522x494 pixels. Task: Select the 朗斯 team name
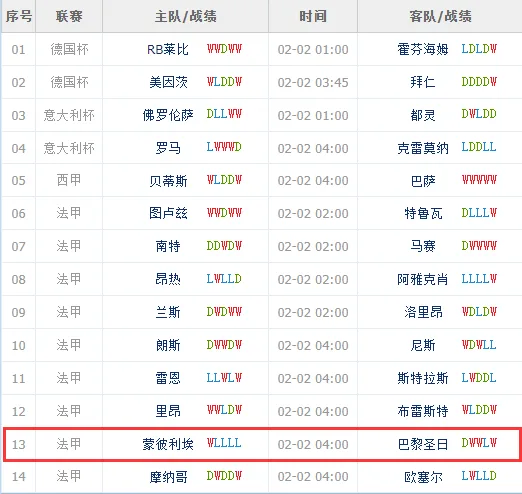[168, 345]
